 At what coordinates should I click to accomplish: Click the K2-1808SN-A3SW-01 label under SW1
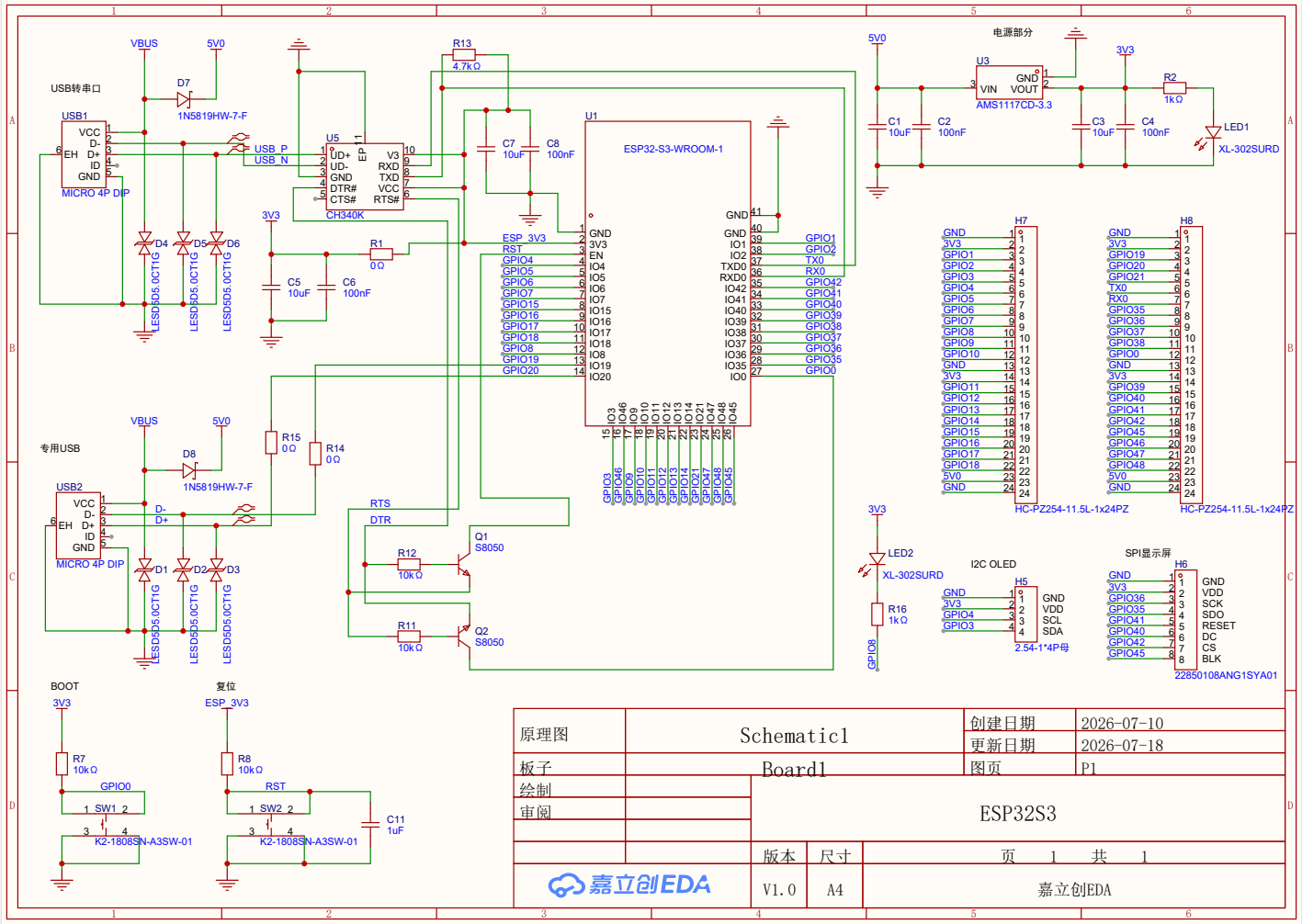(x=143, y=841)
